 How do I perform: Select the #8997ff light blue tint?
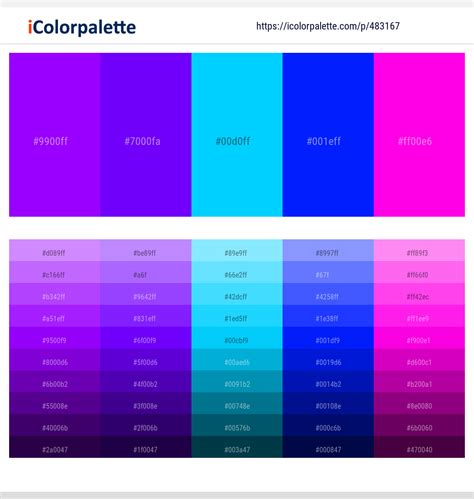click(x=328, y=250)
